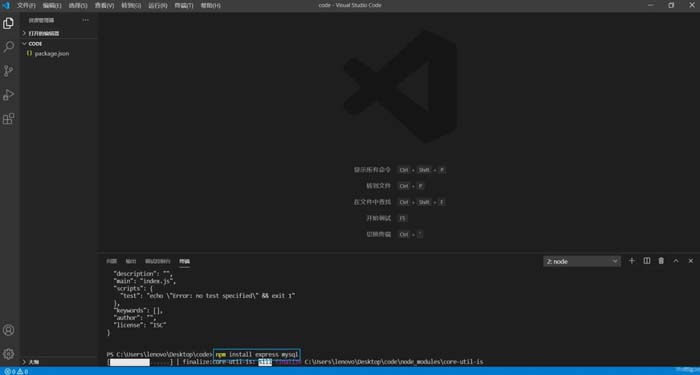Open the 选择(S) Selection menu
This screenshot has width=700, height=375.
click(78, 5)
